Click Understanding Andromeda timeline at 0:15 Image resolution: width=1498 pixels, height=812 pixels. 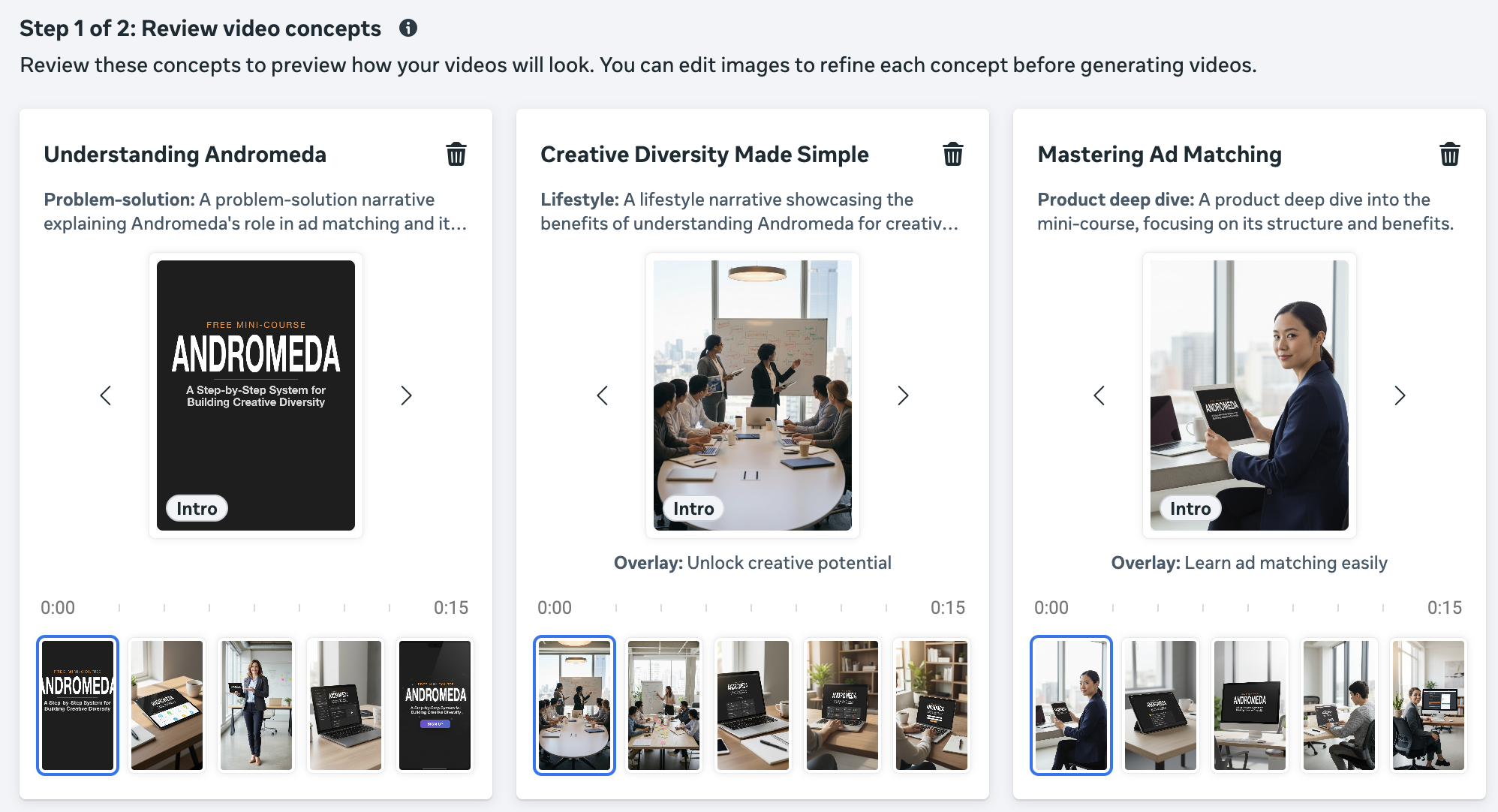click(x=450, y=608)
